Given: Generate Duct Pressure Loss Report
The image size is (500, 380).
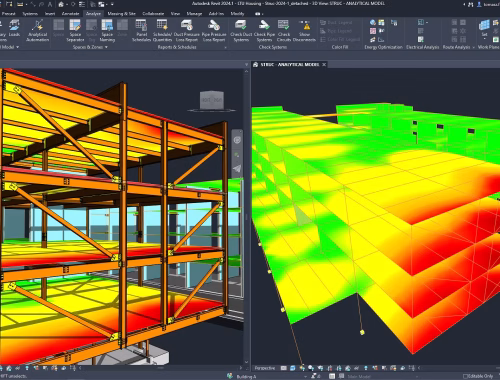Looking at the screenshot, I should (x=187, y=30).
